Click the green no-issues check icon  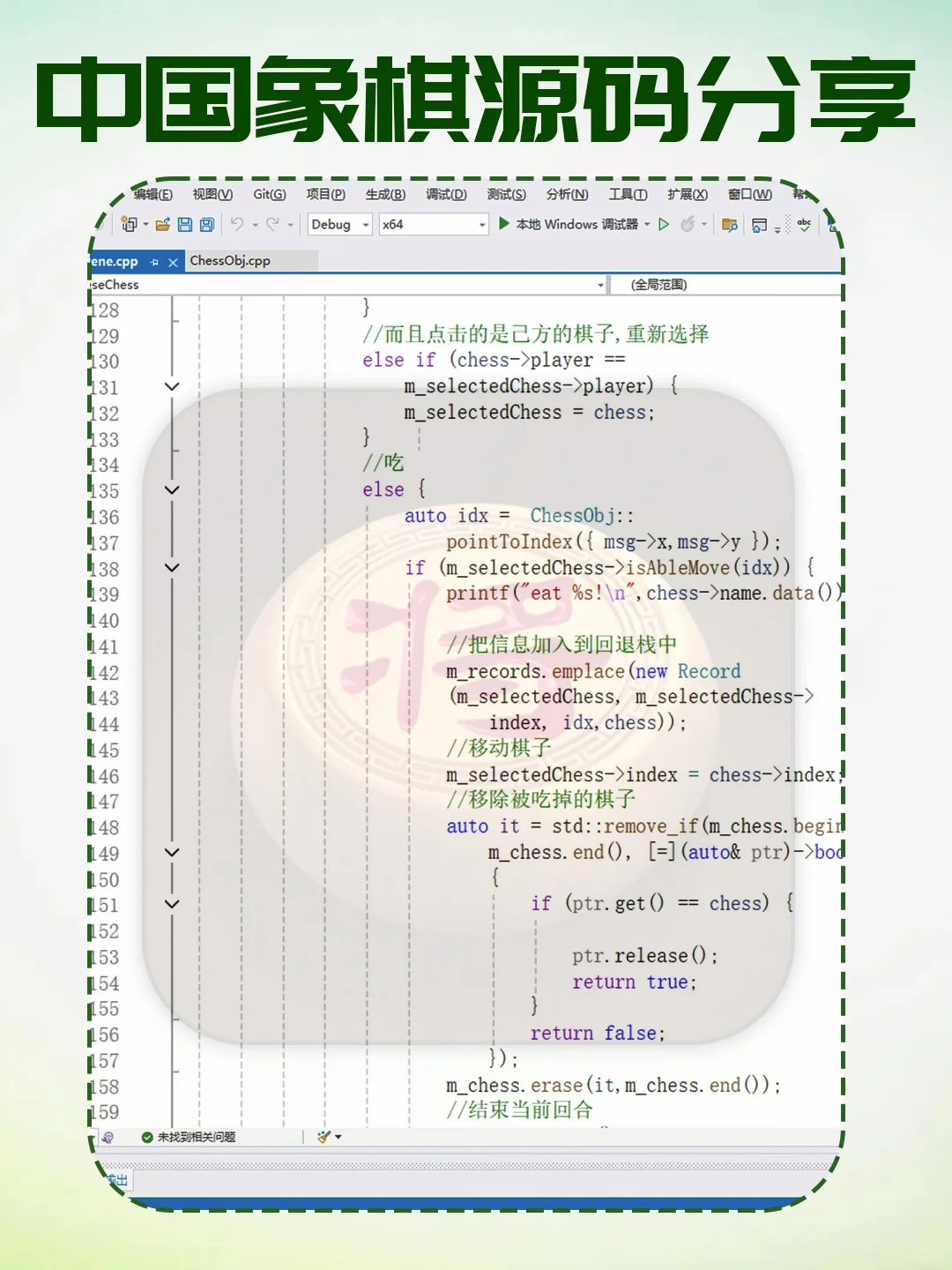[147, 1137]
